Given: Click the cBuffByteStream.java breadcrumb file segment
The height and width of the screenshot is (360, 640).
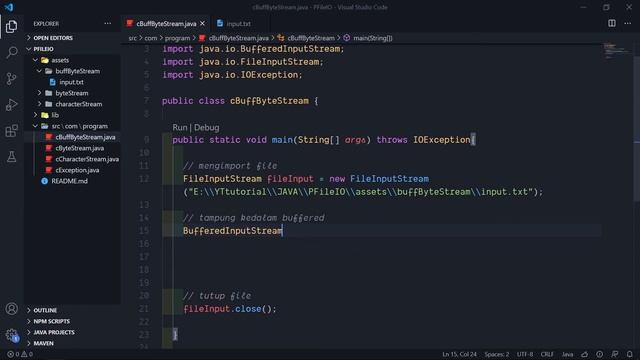Looking at the screenshot, I should [x=238, y=38].
